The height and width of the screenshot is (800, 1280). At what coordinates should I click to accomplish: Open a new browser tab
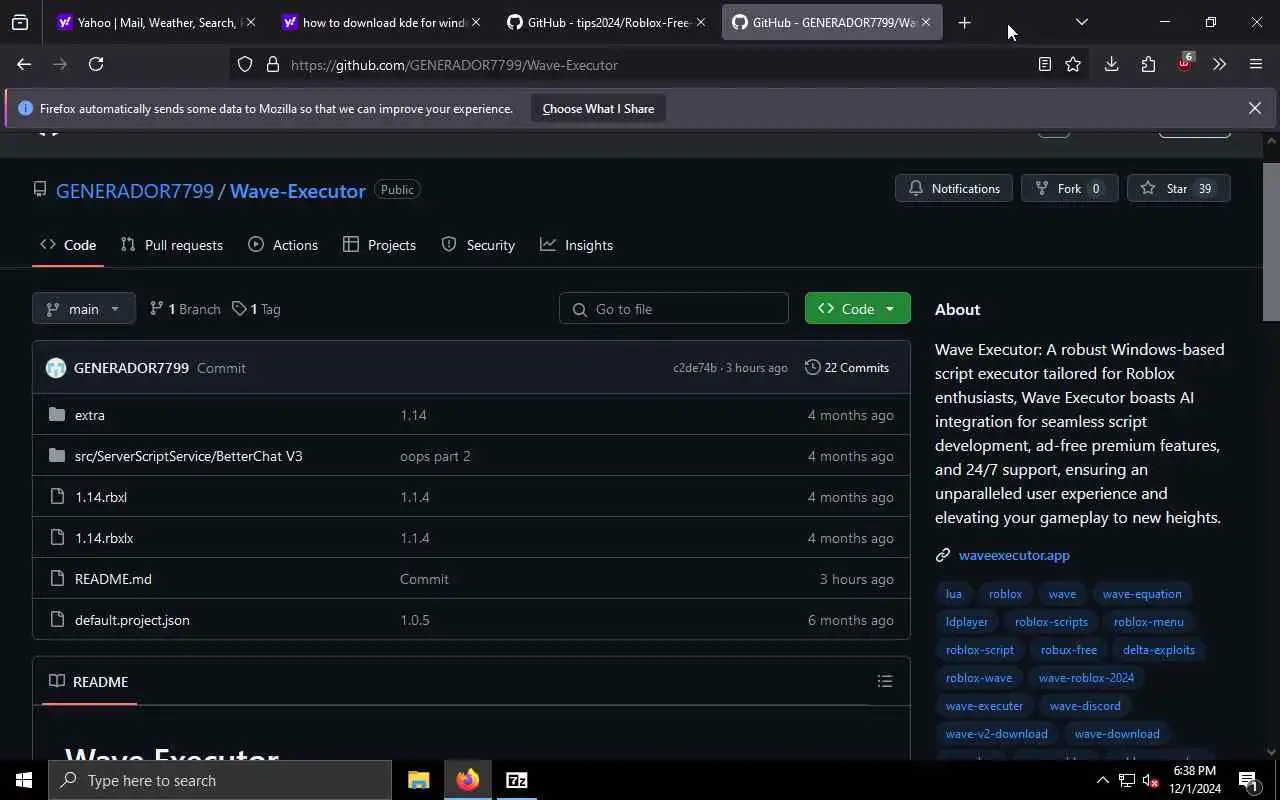click(x=964, y=22)
